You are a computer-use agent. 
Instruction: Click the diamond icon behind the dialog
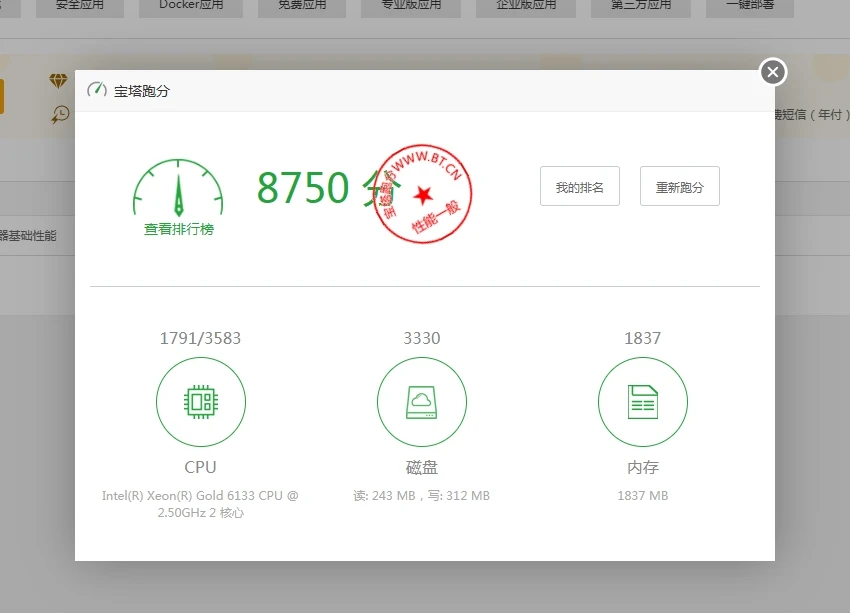point(58,81)
